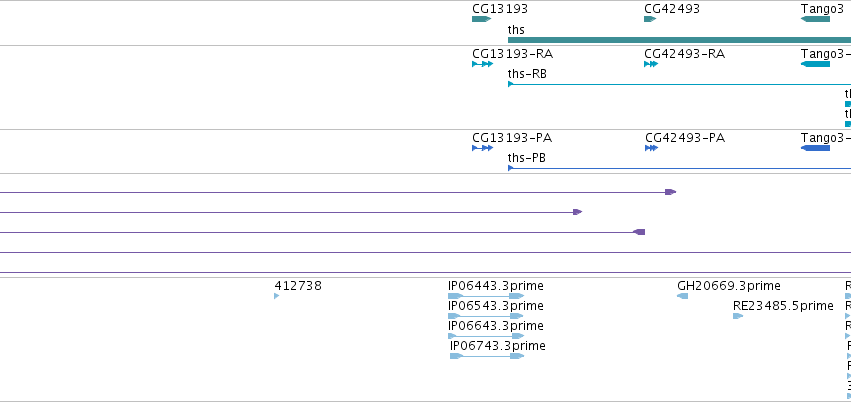851x402 pixels.
Task: Click the CG42493-PA protein glyph
Action: [651, 148]
